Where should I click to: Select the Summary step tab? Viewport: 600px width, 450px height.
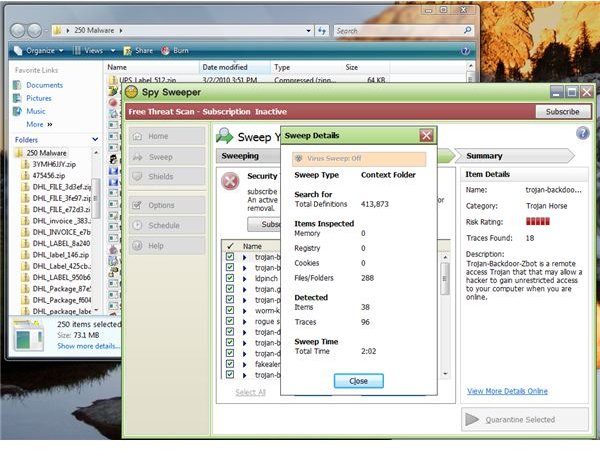515,156
